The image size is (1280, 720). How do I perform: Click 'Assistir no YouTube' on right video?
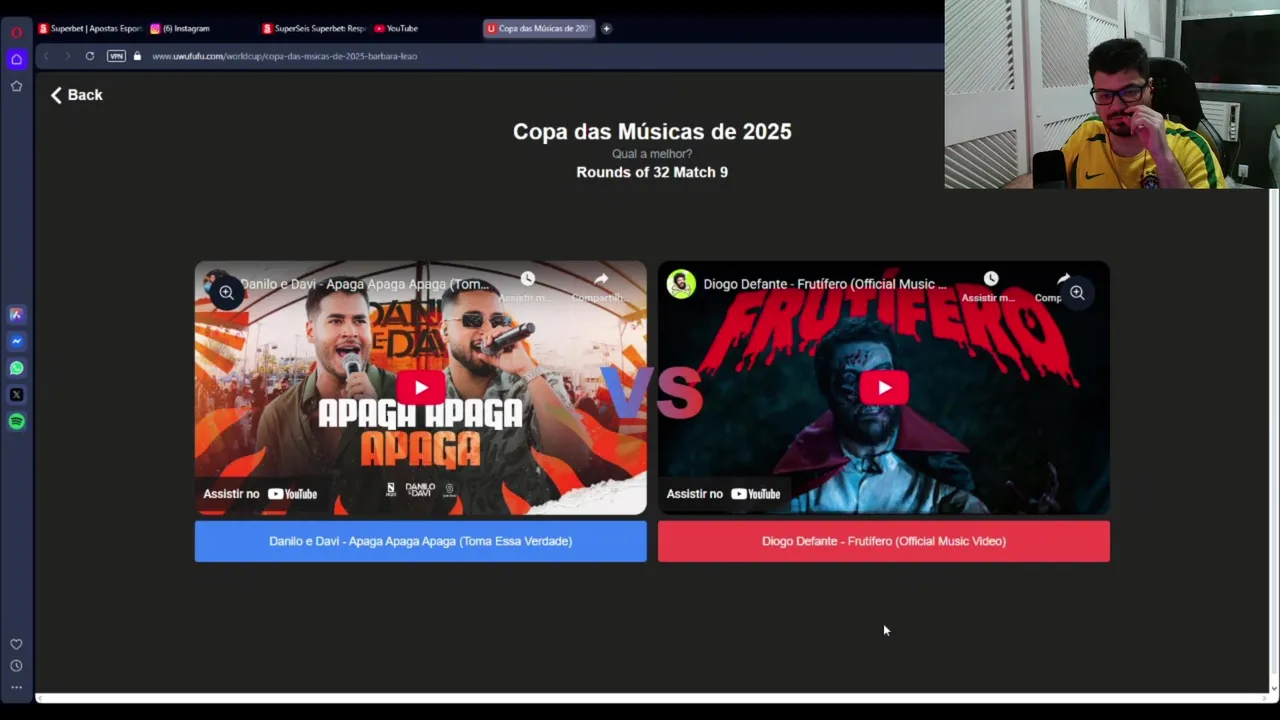click(x=723, y=494)
